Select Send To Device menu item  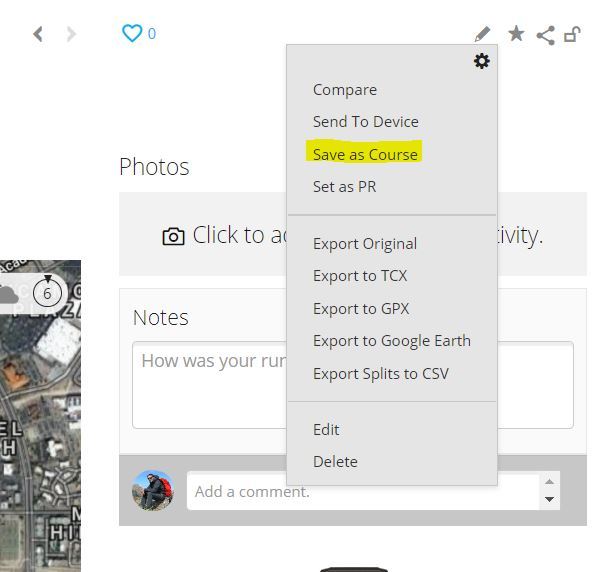(x=365, y=122)
